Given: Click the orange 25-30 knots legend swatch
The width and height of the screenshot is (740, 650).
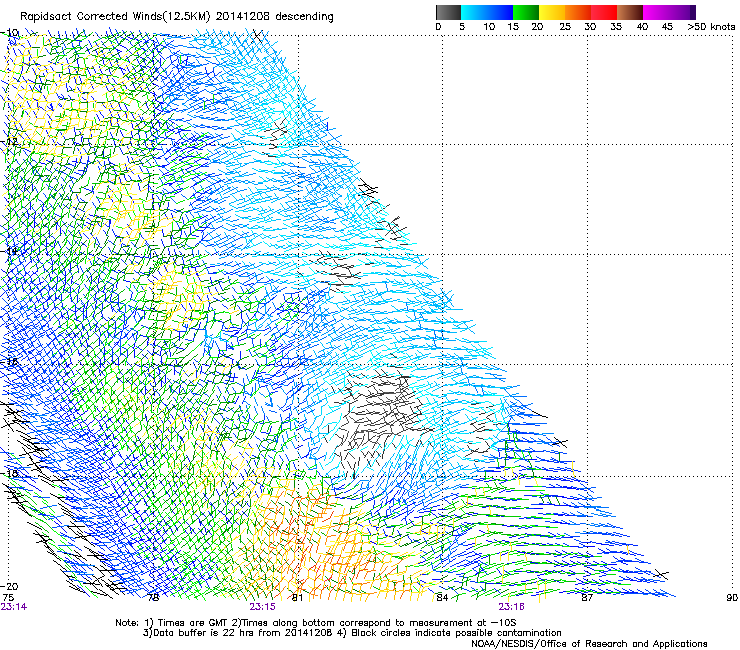Looking at the screenshot, I should tap(578, 12).
